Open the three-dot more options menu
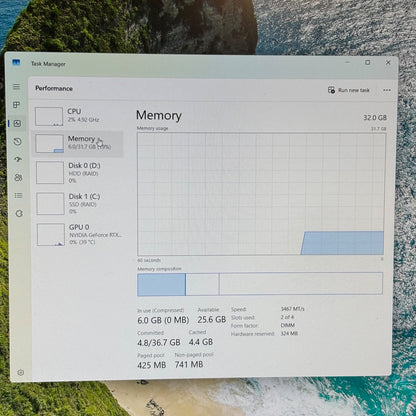Viewport: 416px width, 416px height. pos(387,90)
